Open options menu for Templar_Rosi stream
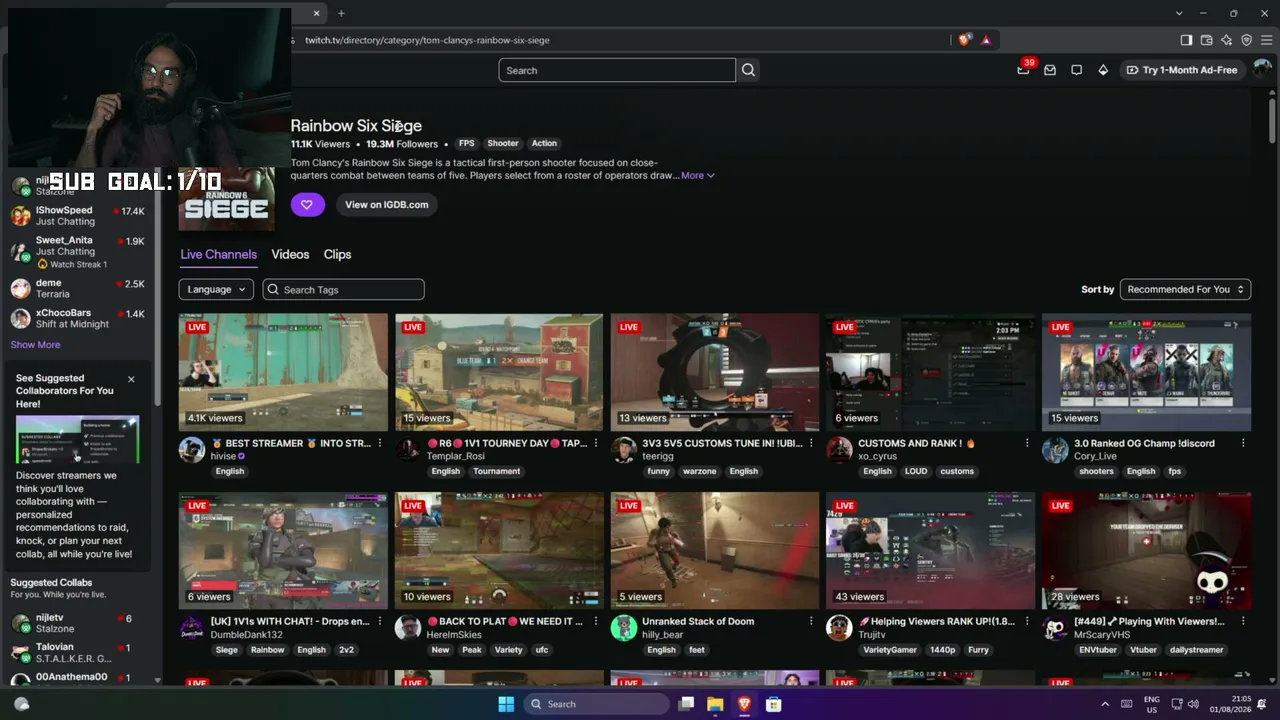 pyautogui.click(x=595, y=443)
